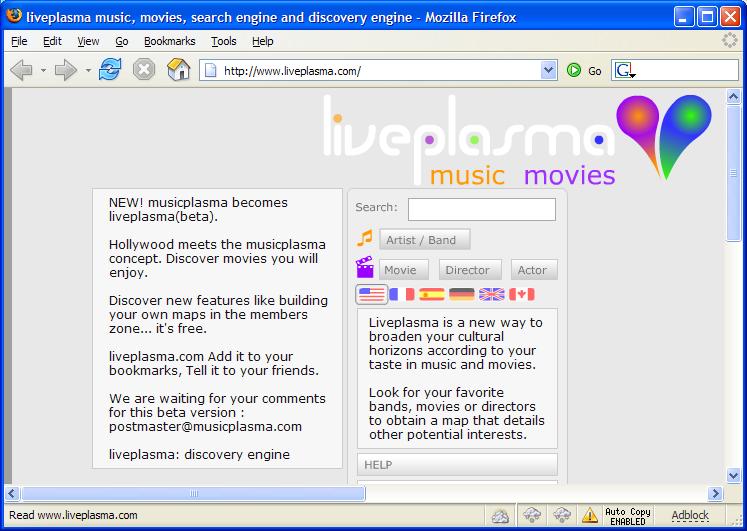
Task: Select the French flag
Action: pos(402,294)
